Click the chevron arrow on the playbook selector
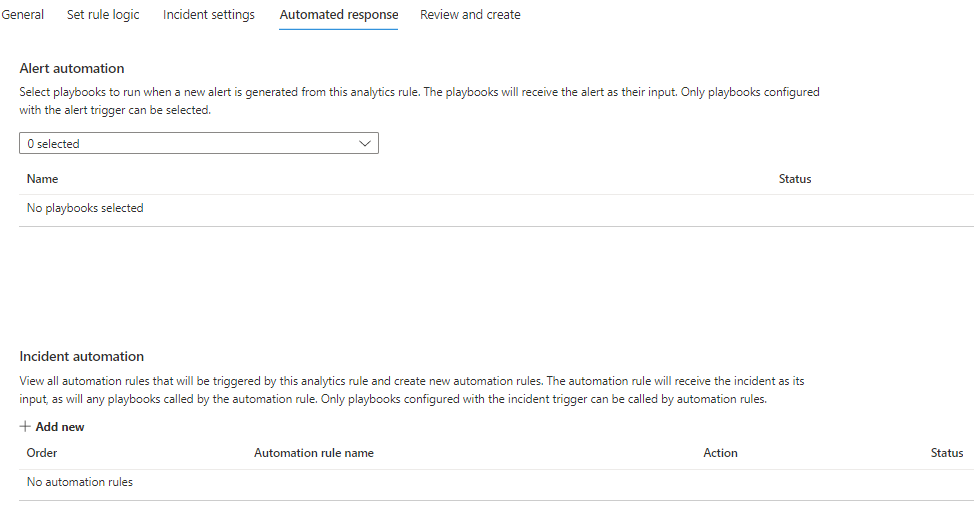The image size is (974, 514). [365, 144]
